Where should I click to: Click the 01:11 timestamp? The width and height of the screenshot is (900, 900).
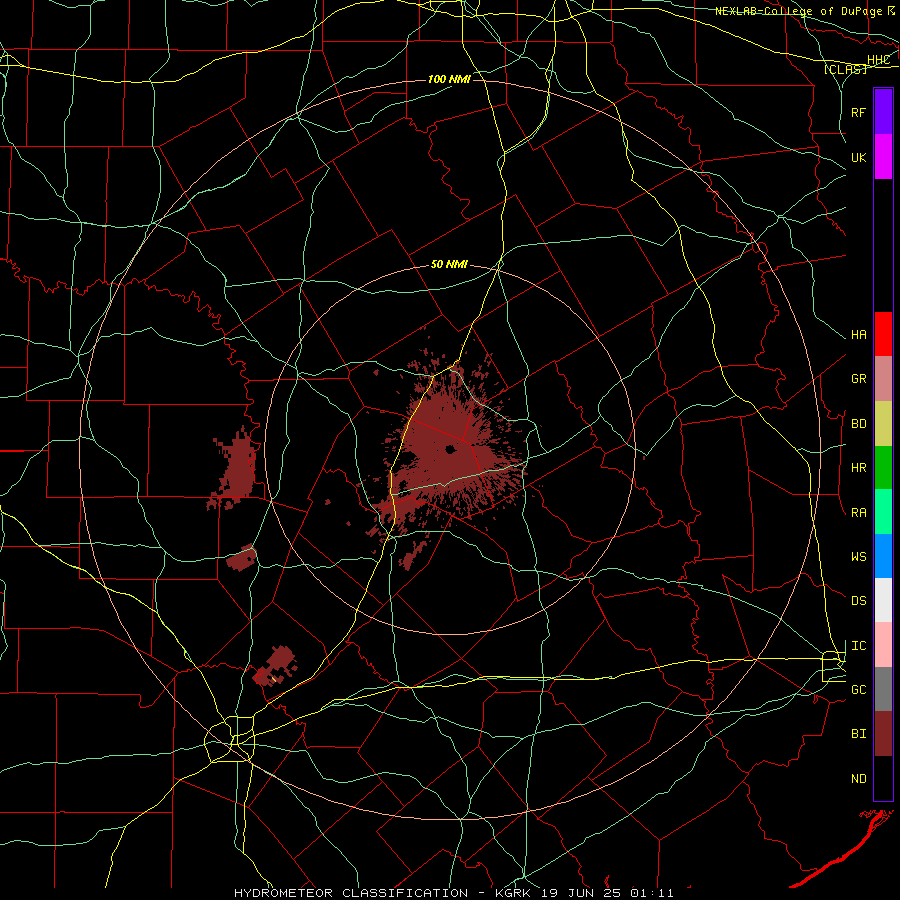652,893
